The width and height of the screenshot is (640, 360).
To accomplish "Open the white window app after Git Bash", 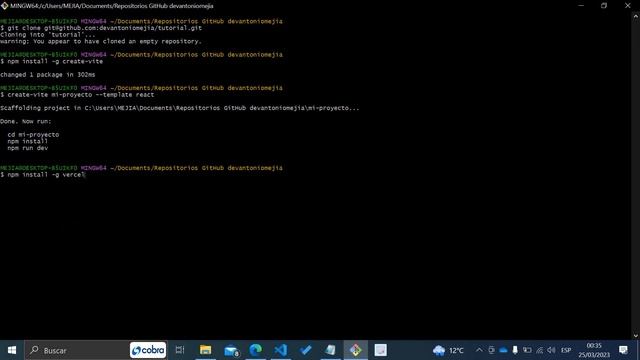I will tap(380, 350).
